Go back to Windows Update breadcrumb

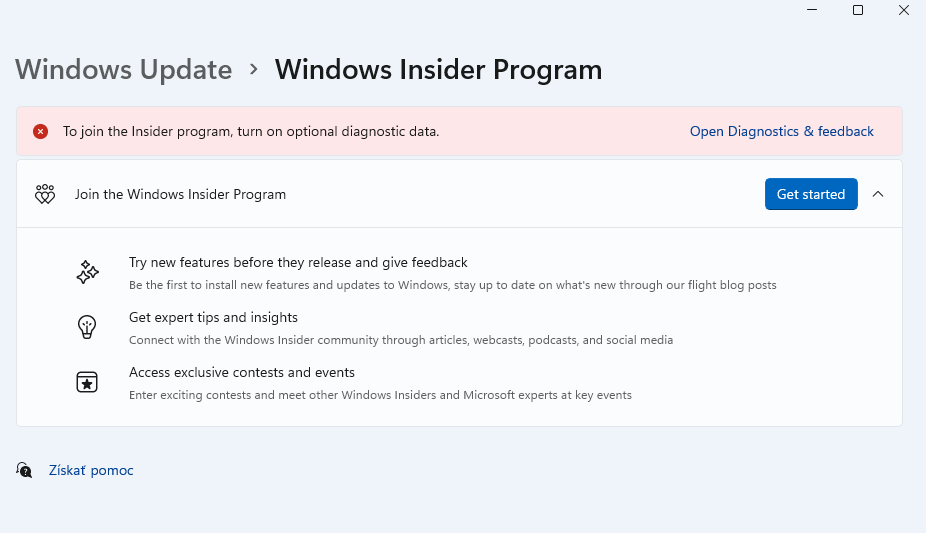(124, 70)
